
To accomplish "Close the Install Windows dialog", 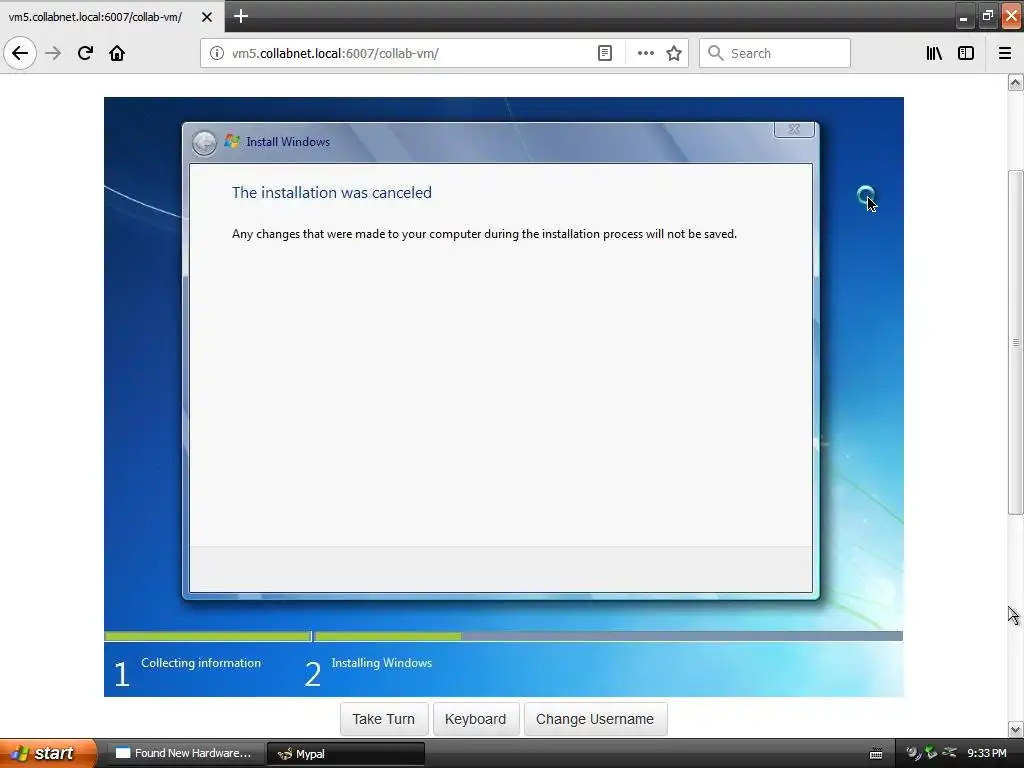I will 794,129.
